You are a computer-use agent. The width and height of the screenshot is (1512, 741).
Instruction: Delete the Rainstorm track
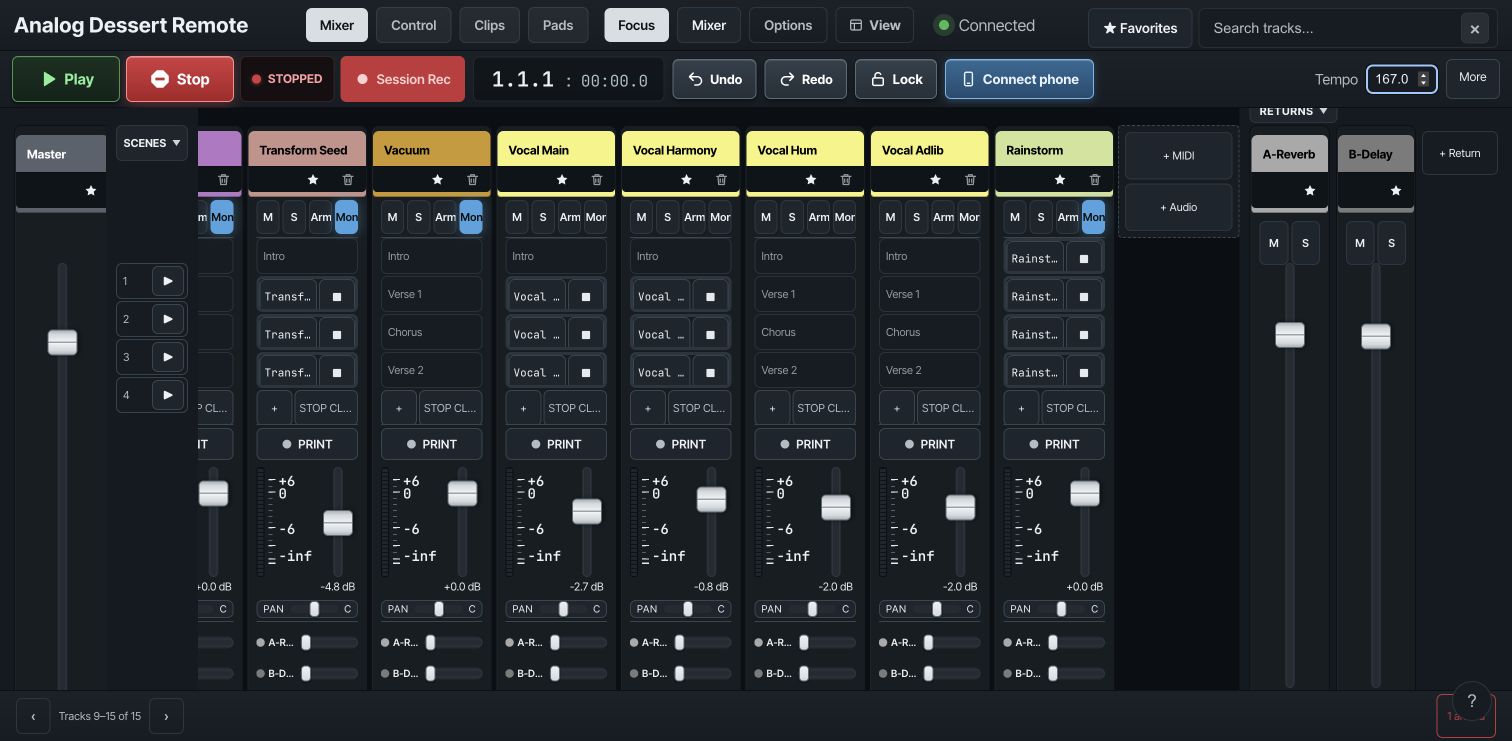[1094, 180]
